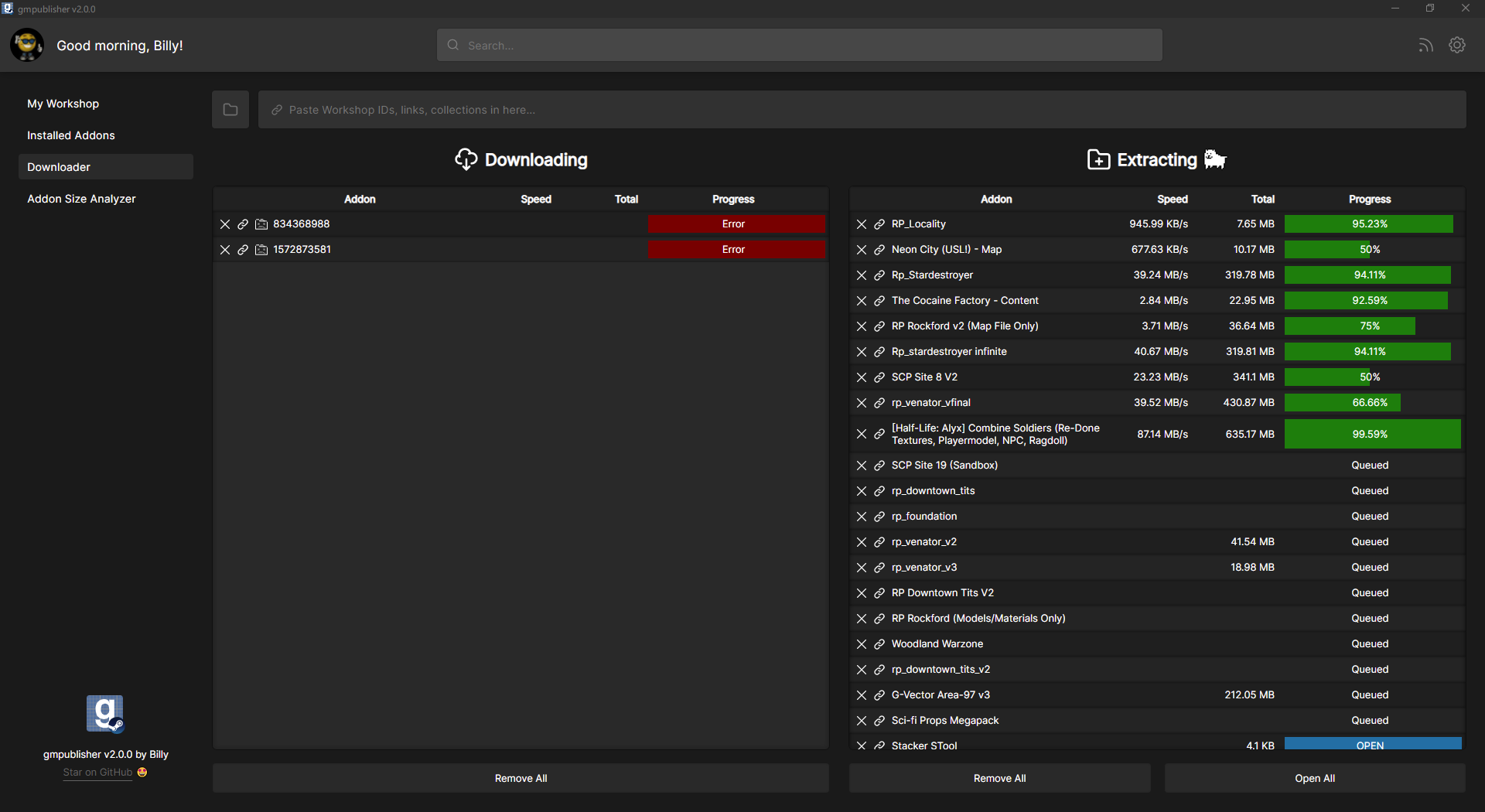The image size is (1485, 812).
Task: Cancel extraction of SCP Site 8 V2
Action: tap(861, 377)
